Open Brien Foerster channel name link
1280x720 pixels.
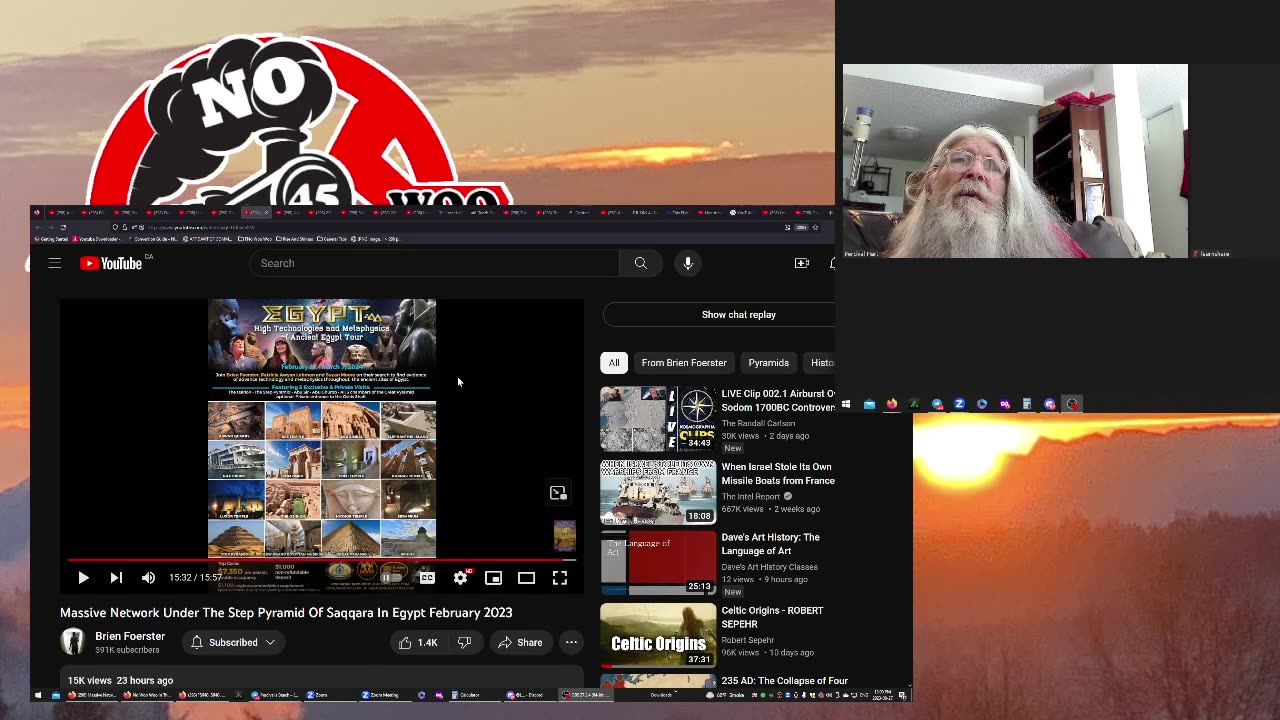click(130, 636)
